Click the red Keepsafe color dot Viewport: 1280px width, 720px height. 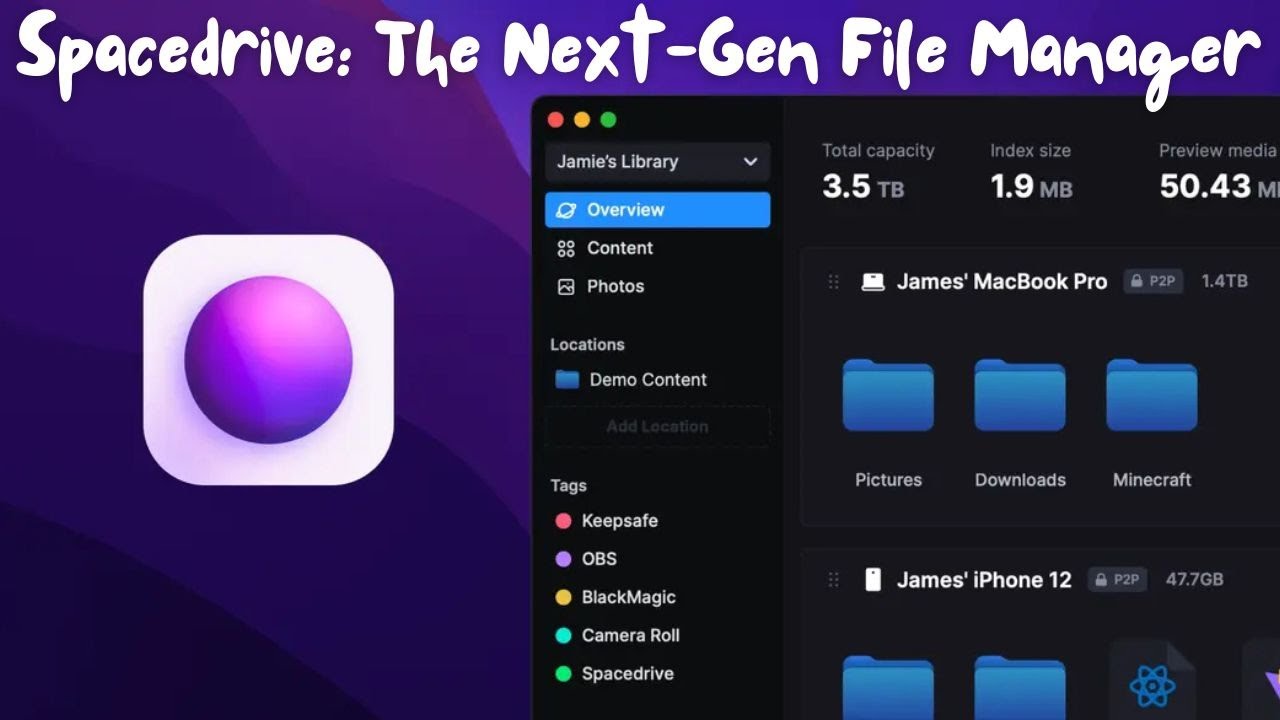(x=563, y=521)
